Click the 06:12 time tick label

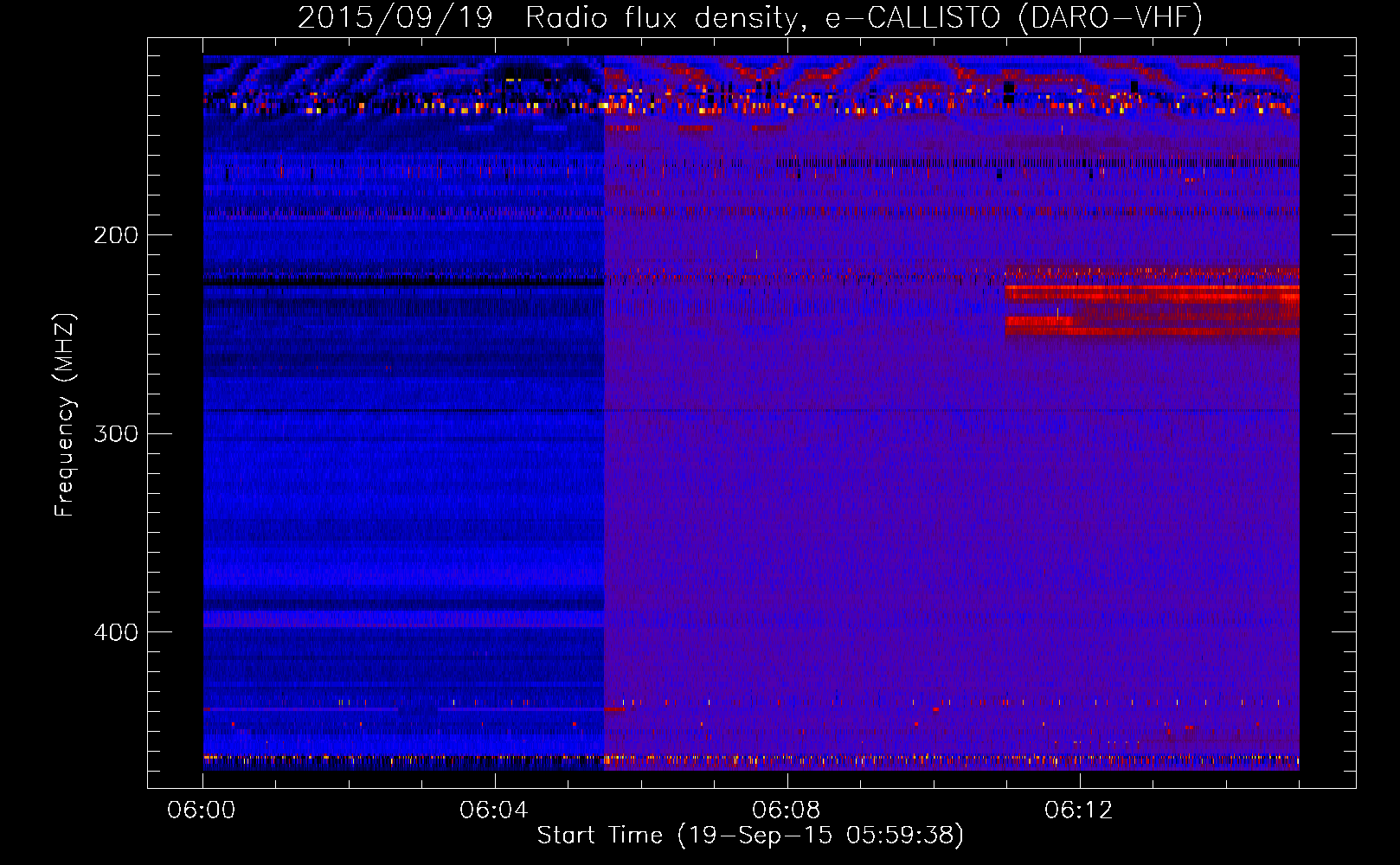pos(1079,811)
